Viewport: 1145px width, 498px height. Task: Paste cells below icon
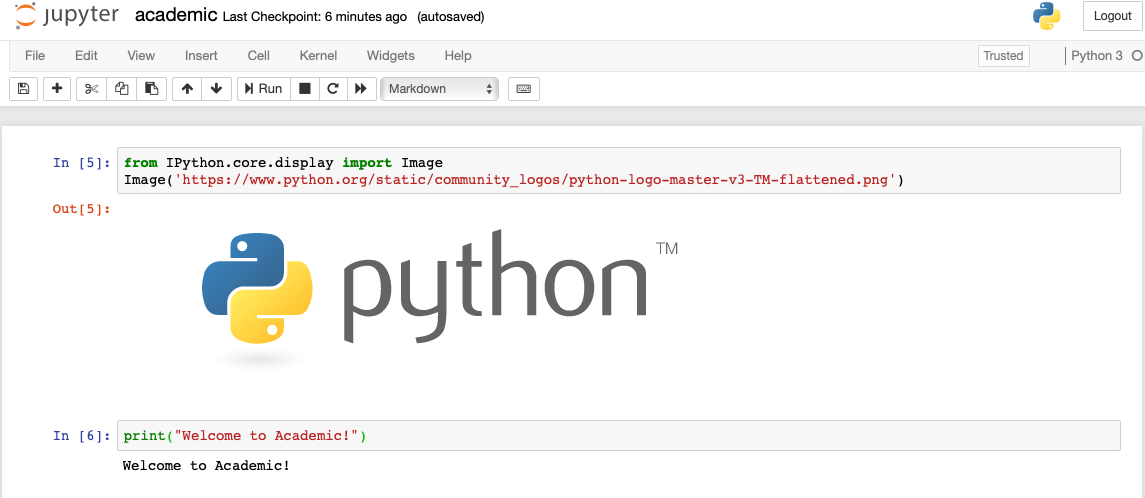(x=150, y=89)
